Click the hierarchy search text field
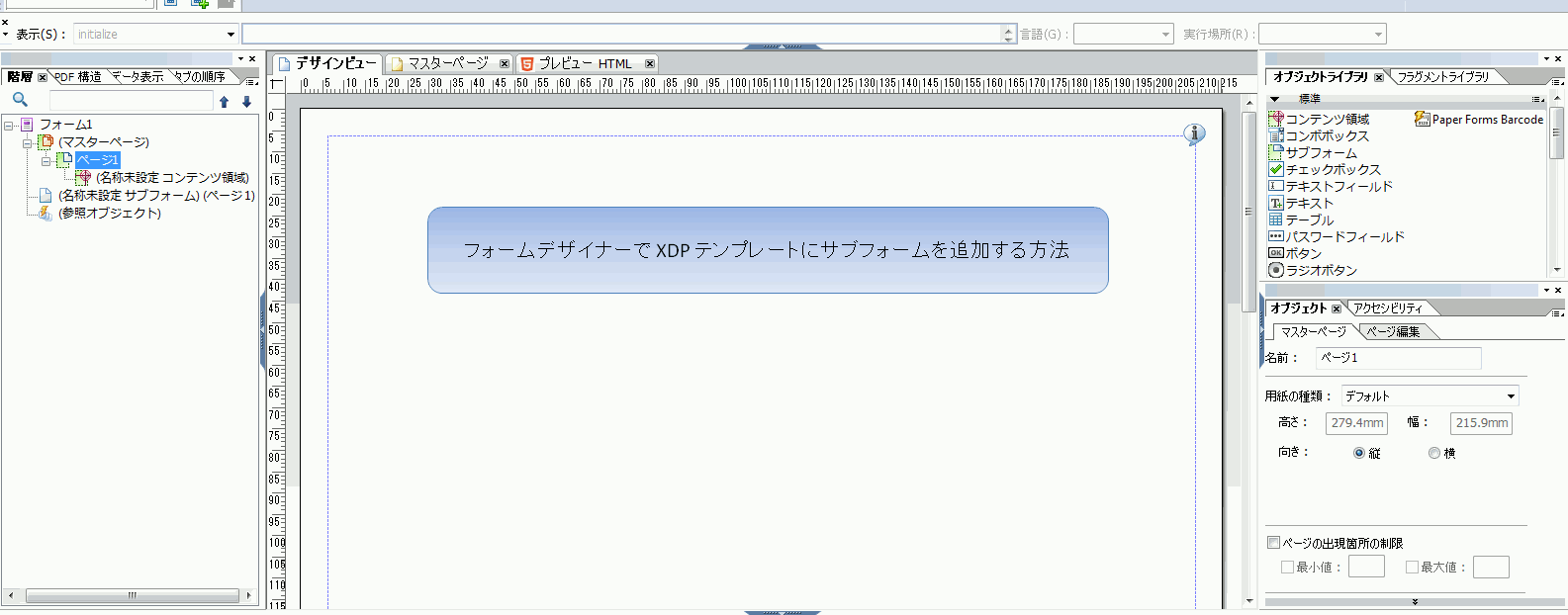 pyautogui.click(x=131, y=101)
